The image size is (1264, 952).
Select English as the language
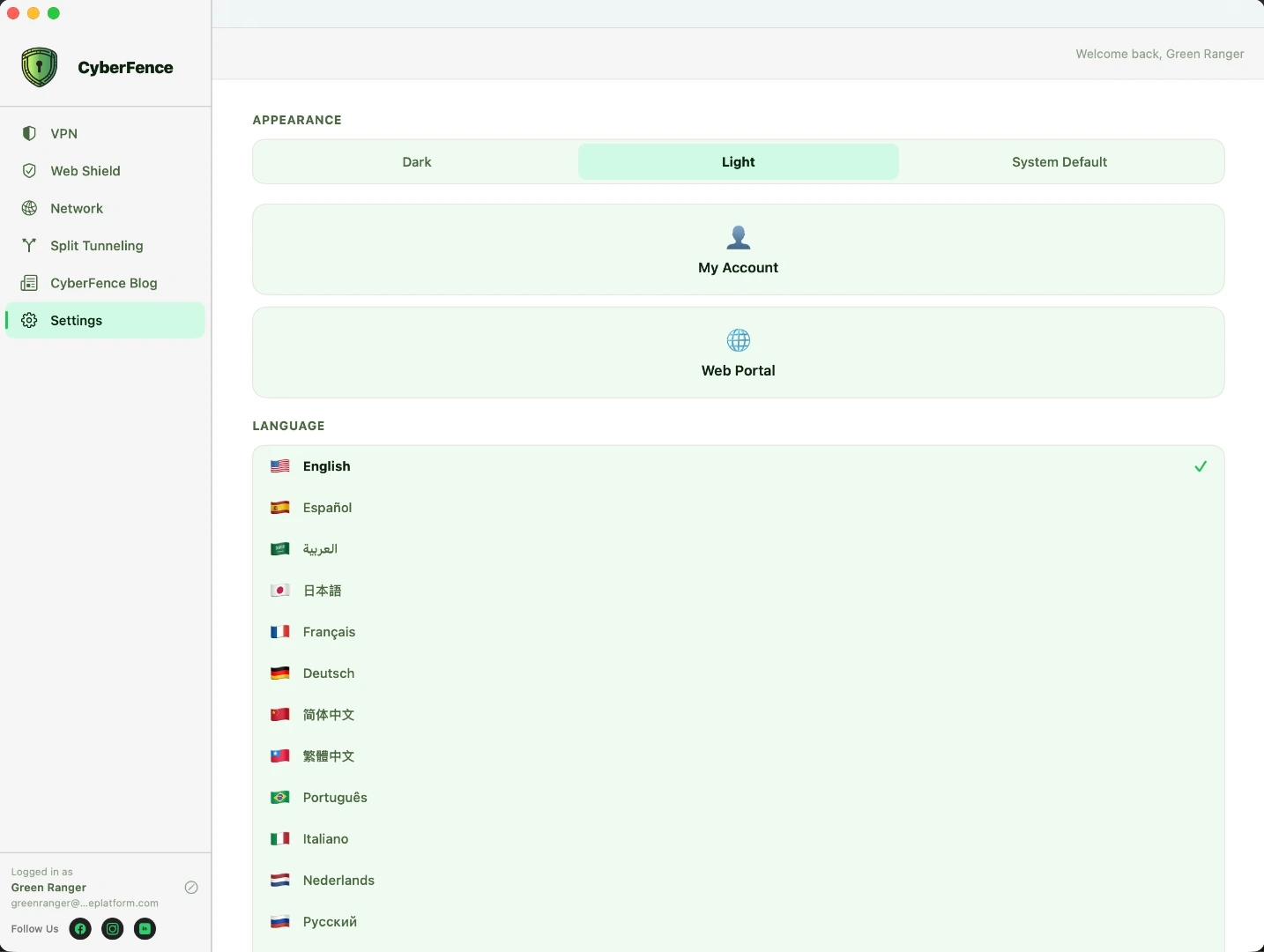click(x=739, y=466)
